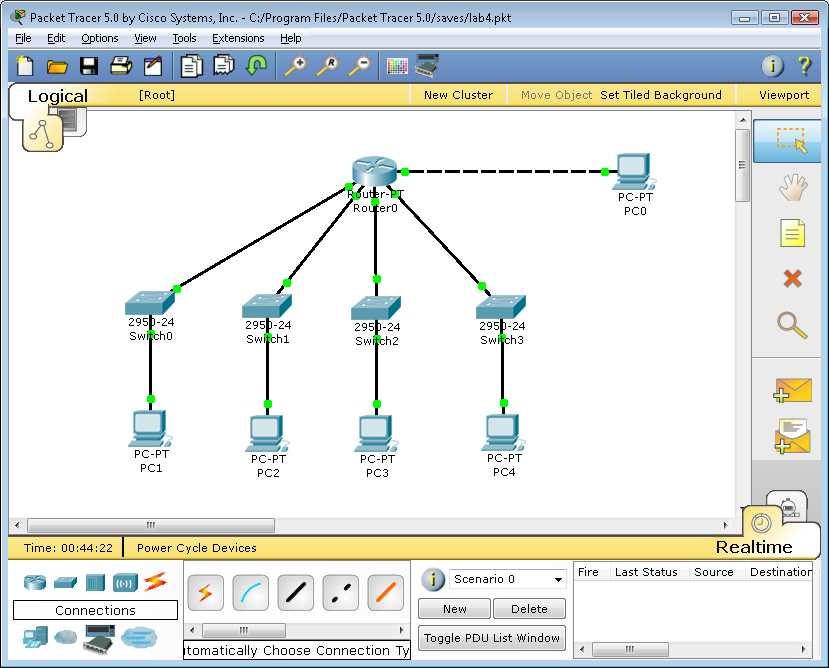829x668 pixels.
Task: Click the Network Information icon
Action: tap(772, 66)
